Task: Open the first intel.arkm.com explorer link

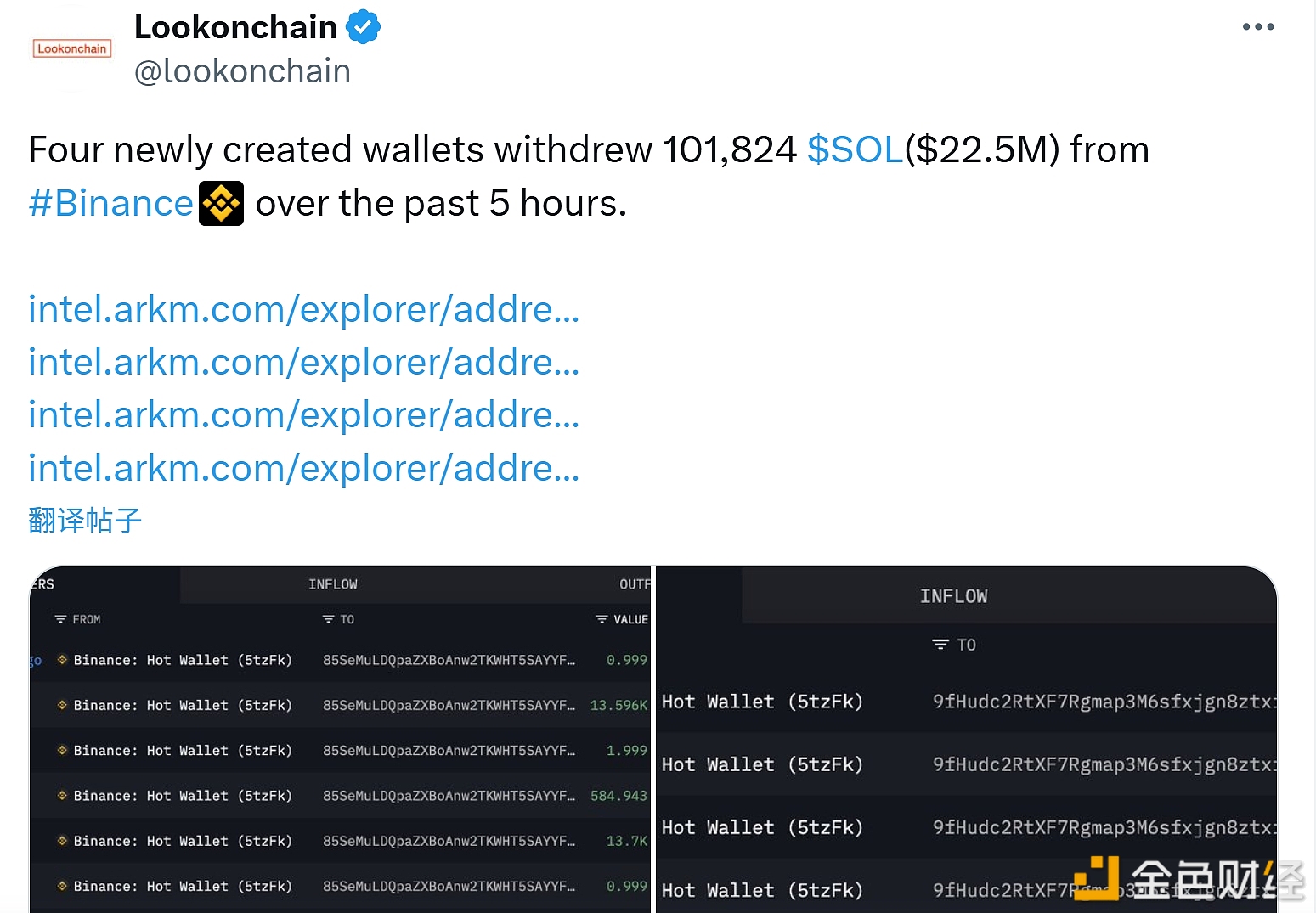Action: 304,309
